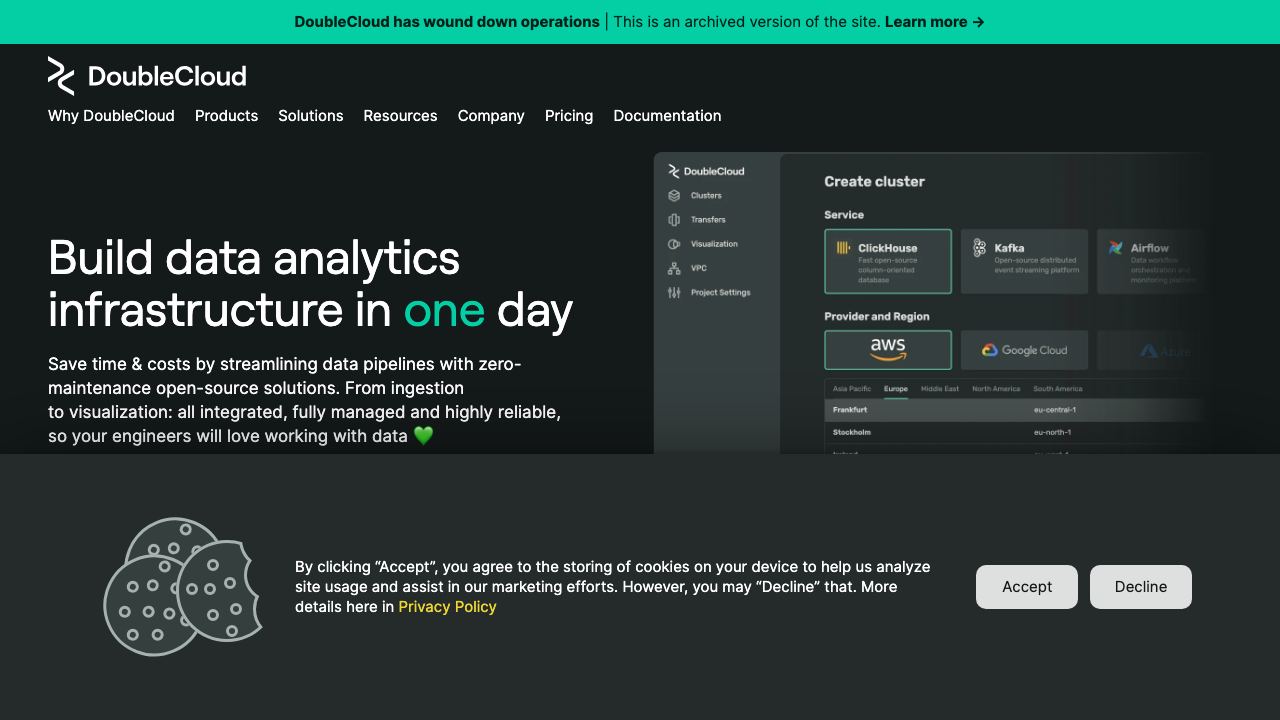Switch to the Asia Pacific region tab
The height and width of the screenshot is (720, 1280).
(x=852, y=389)
